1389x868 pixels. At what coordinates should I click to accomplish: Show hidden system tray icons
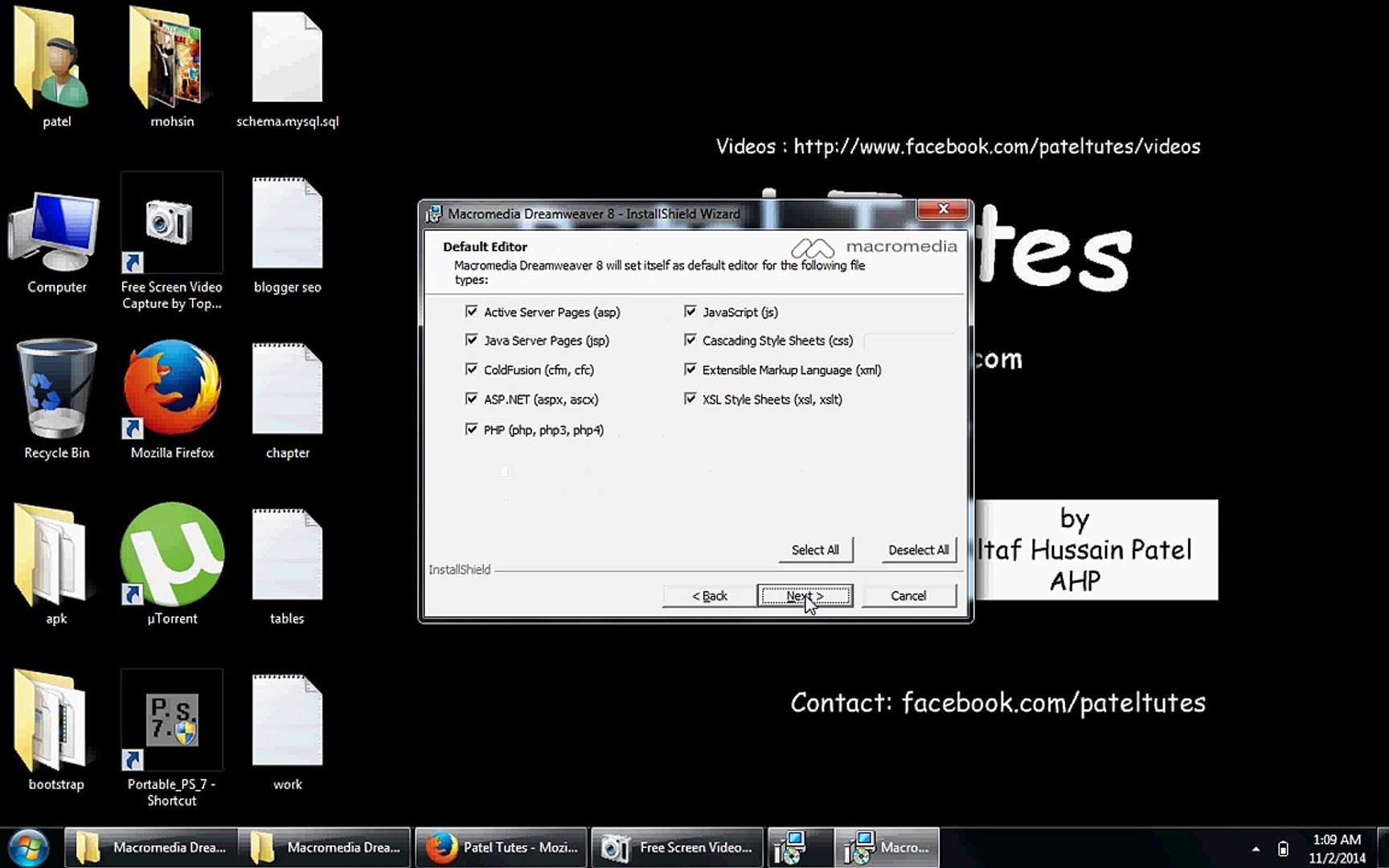[x=1256, y=849]
